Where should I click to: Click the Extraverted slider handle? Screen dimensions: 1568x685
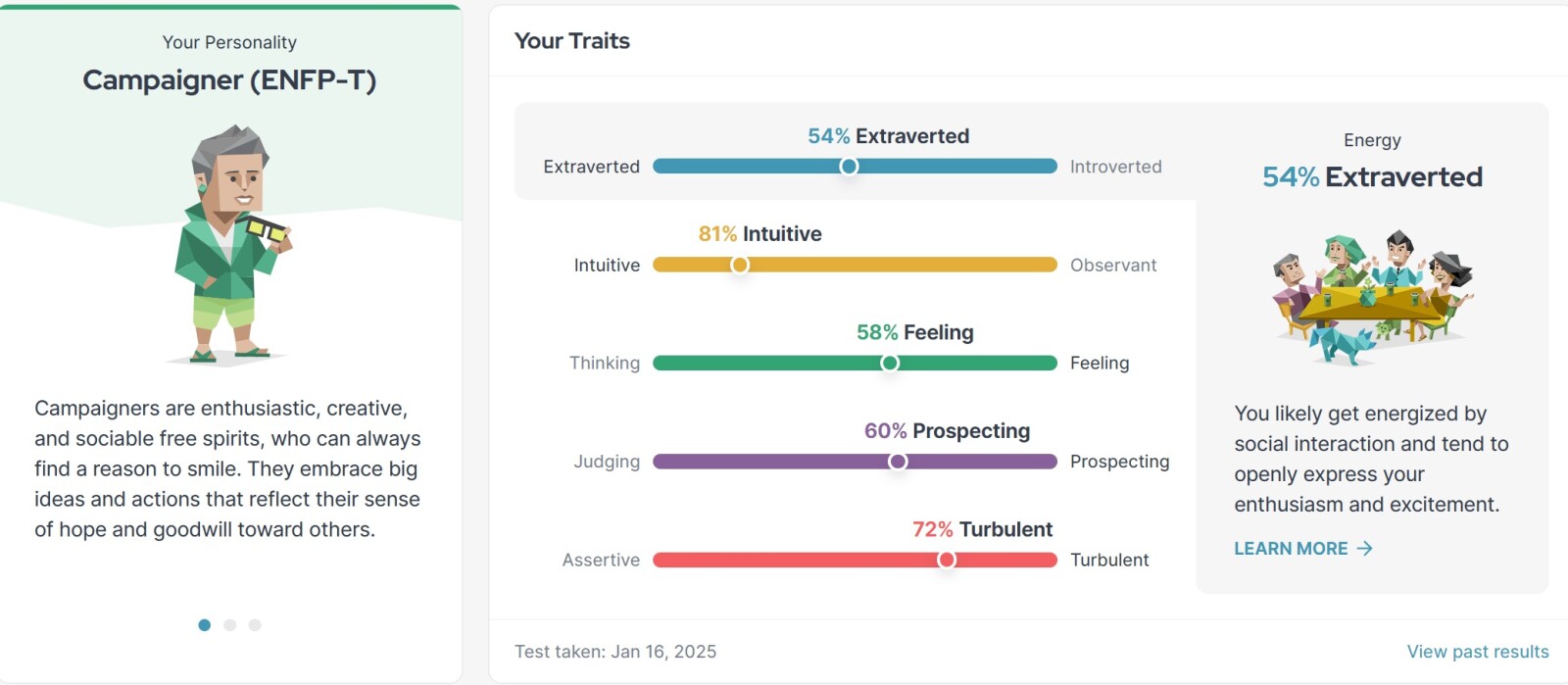coord(849,167)
